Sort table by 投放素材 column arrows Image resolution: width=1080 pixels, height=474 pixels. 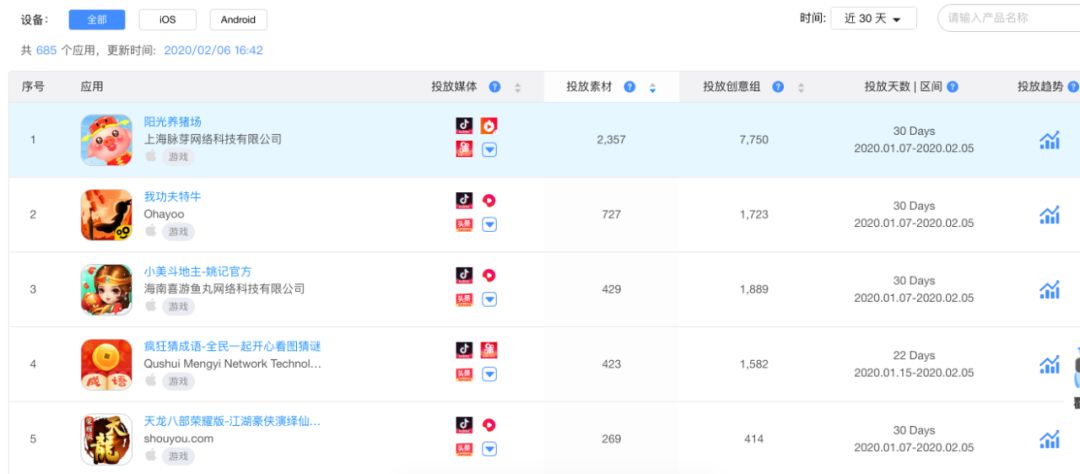(x=653, y=87)
